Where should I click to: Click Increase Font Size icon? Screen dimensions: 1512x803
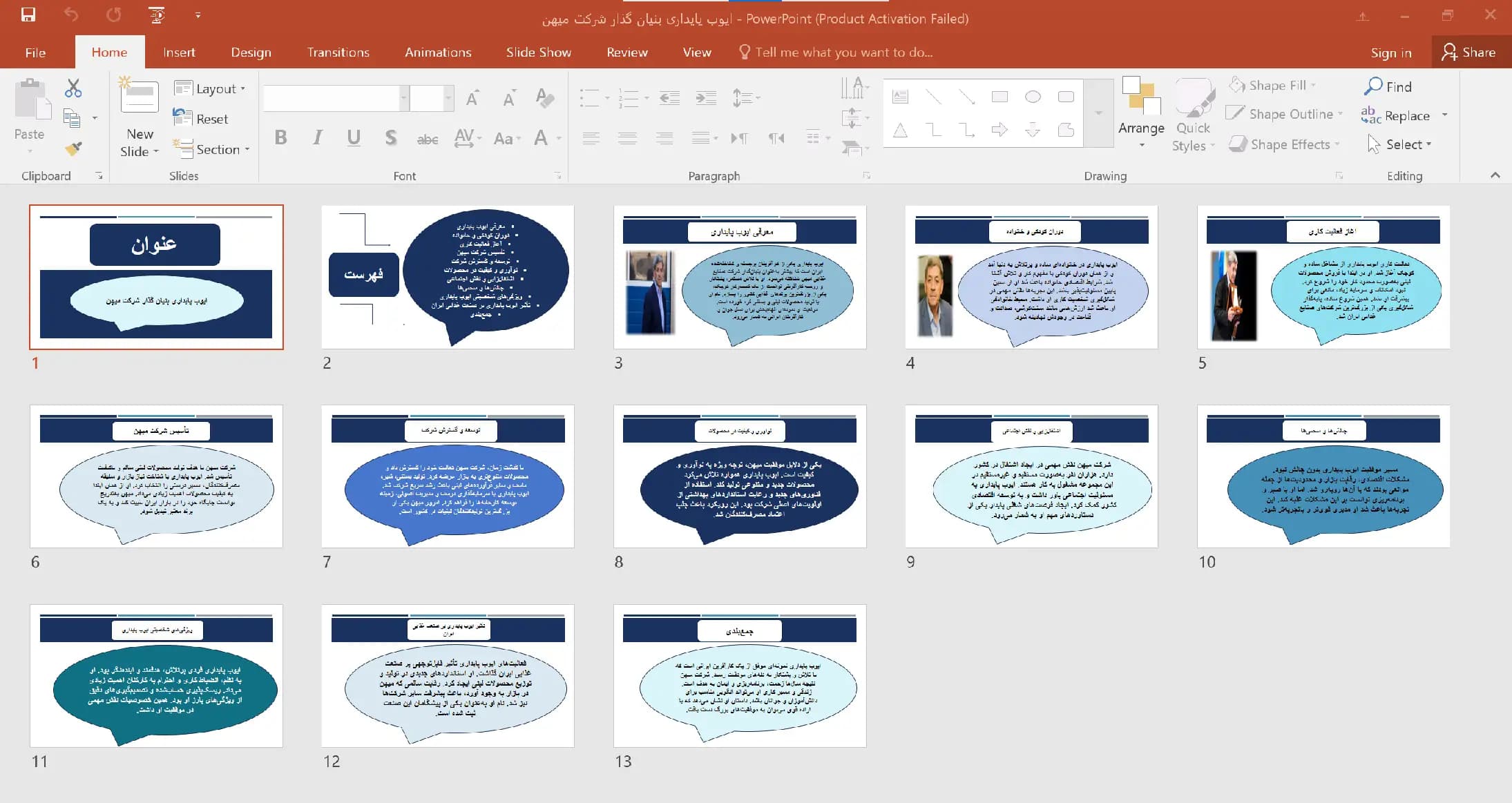[472, 99]
